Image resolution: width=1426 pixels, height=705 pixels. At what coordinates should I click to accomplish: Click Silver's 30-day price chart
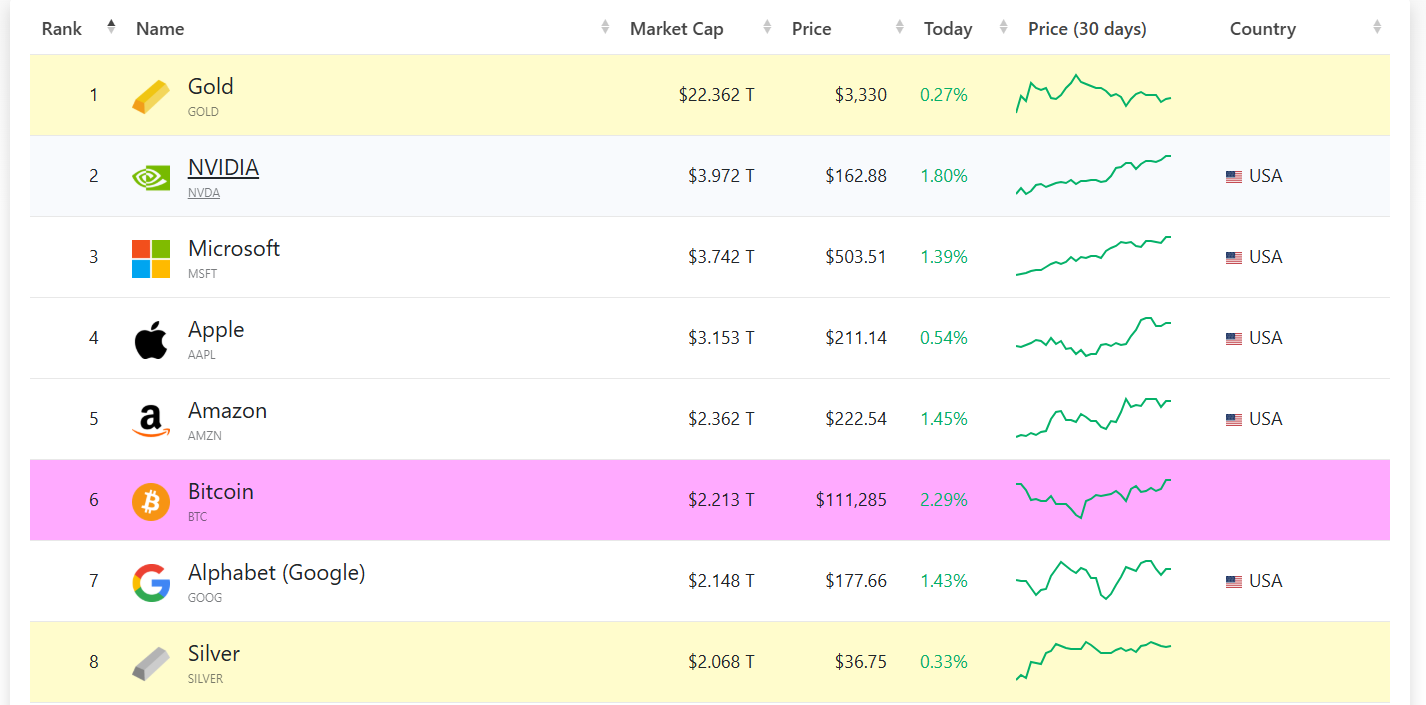(1093, 661)
